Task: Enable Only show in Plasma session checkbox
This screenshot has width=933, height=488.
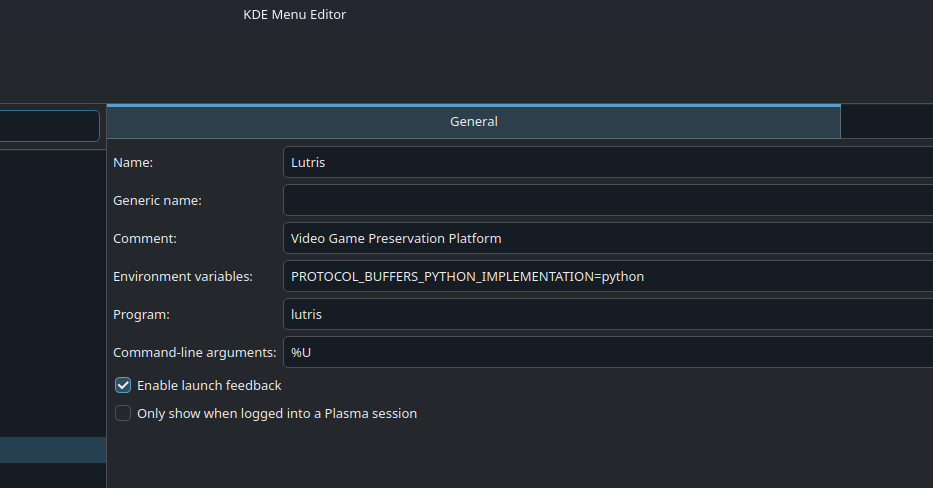Action: coord(123,413)
